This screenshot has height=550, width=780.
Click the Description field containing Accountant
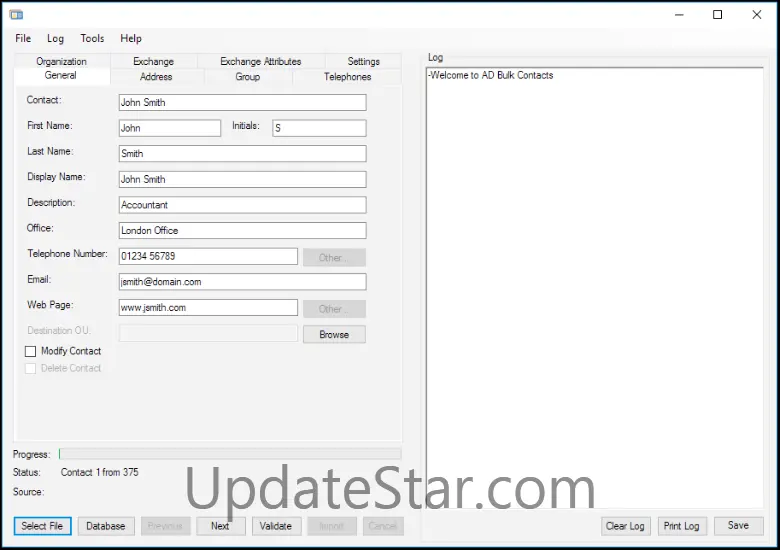click(243, 205)
